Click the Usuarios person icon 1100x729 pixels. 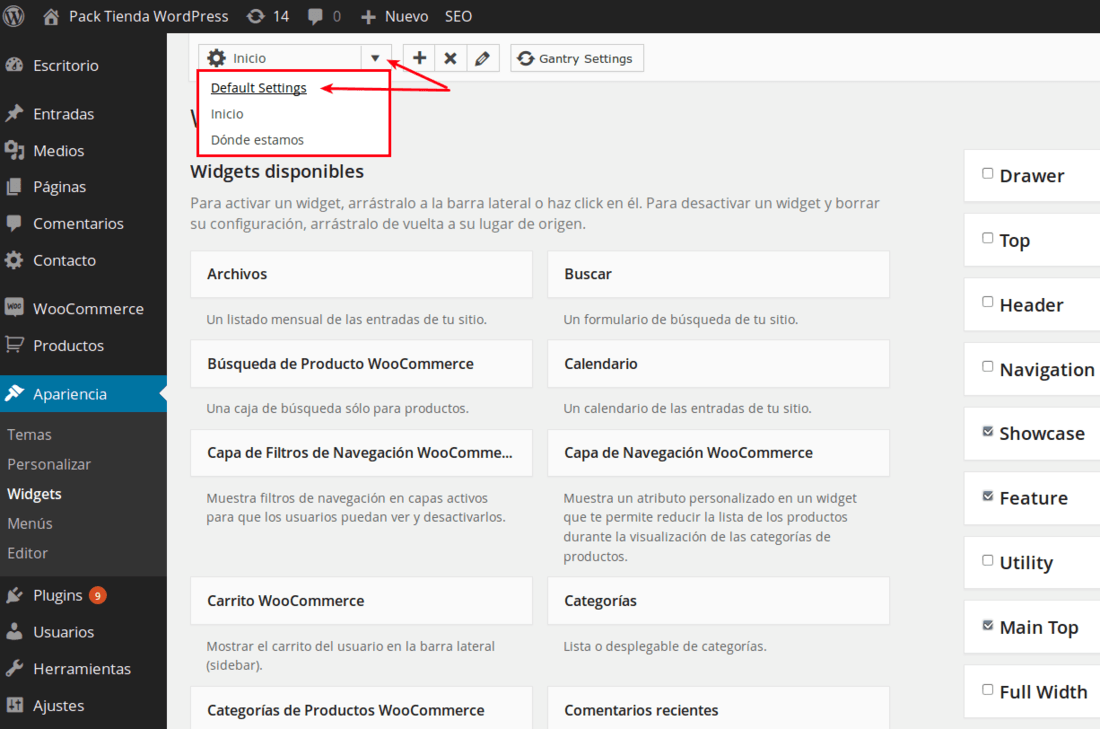[x=14, y=631]
